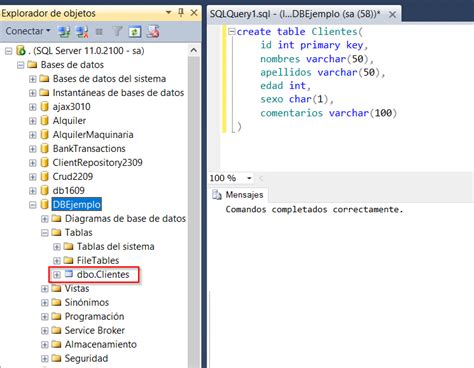
Task: Select the Alquiler database label
Action: pos(69,121)
